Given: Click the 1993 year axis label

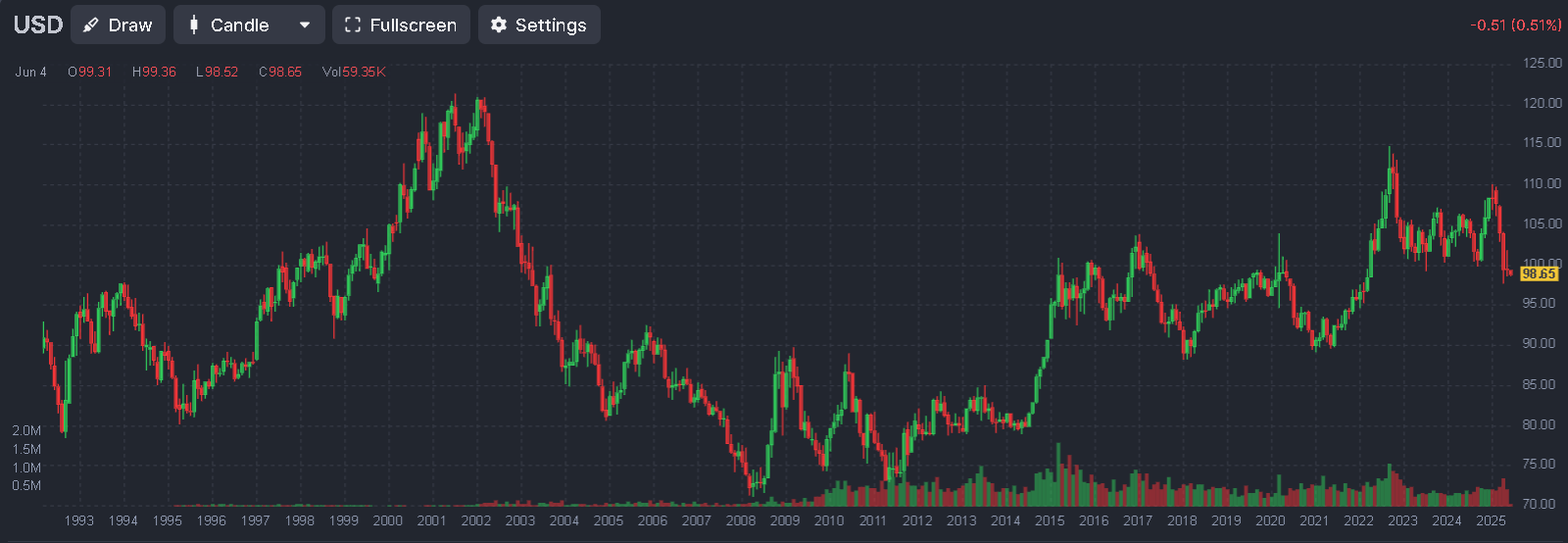Looking at the screenshot, I should click(x=79, y=520).
